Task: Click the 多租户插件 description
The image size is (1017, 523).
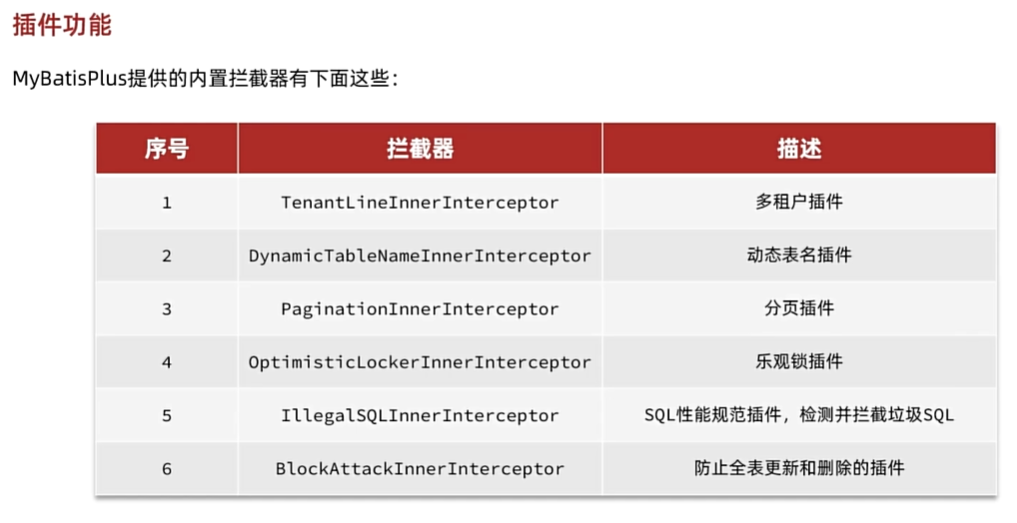Action: [799, 202]
